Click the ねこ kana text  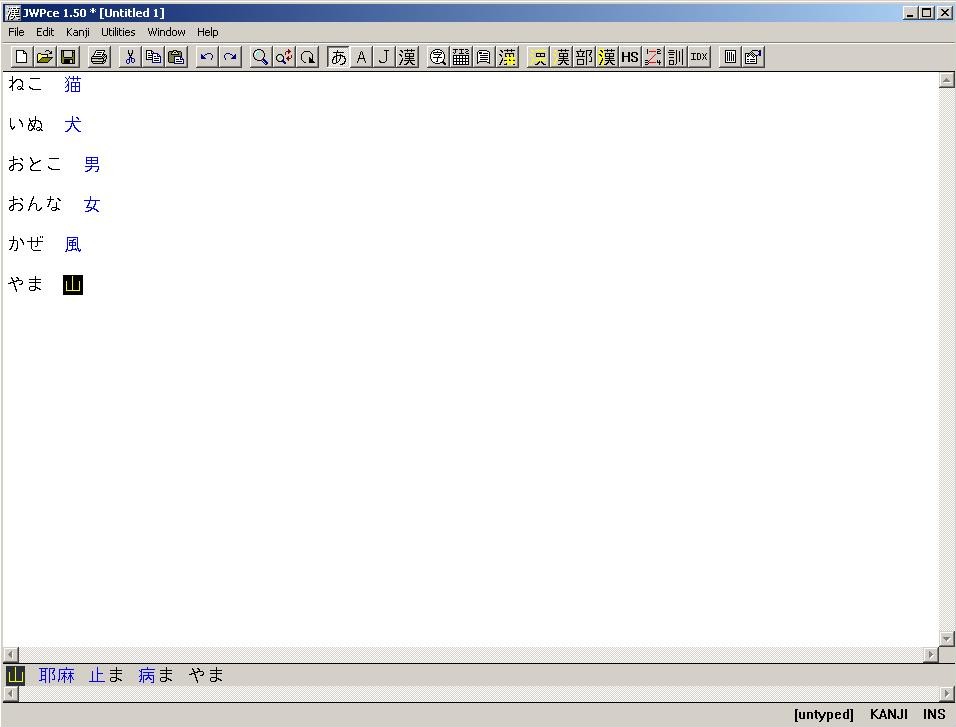(x=26, y=84)
